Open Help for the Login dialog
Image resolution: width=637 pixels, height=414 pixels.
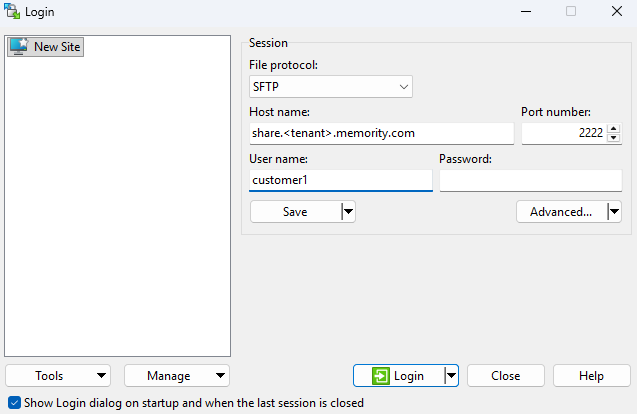click(x=591, y=376)
